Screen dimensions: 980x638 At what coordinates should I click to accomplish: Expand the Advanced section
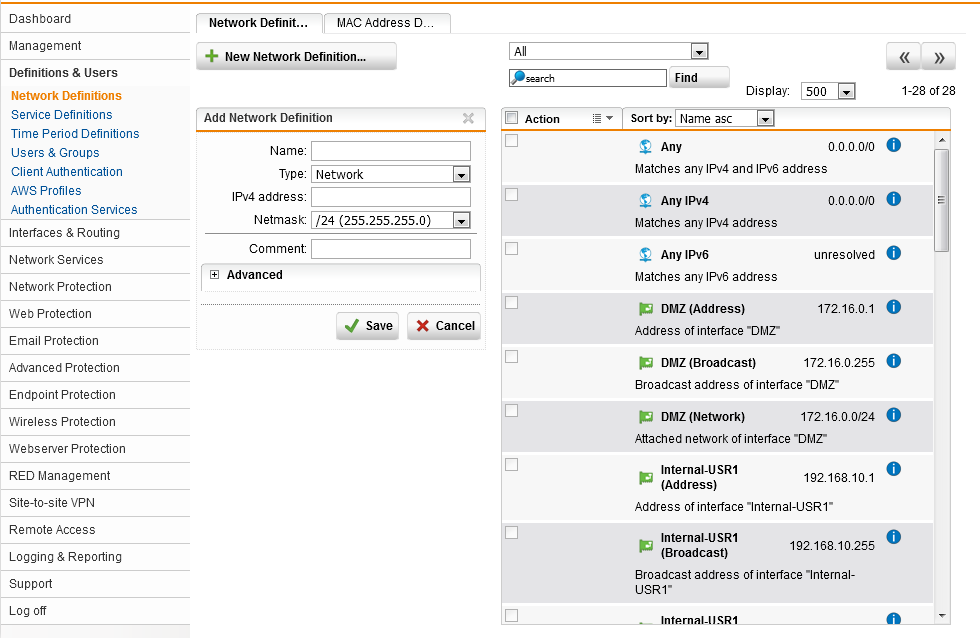pyautogui.click(x=214, y=275)
